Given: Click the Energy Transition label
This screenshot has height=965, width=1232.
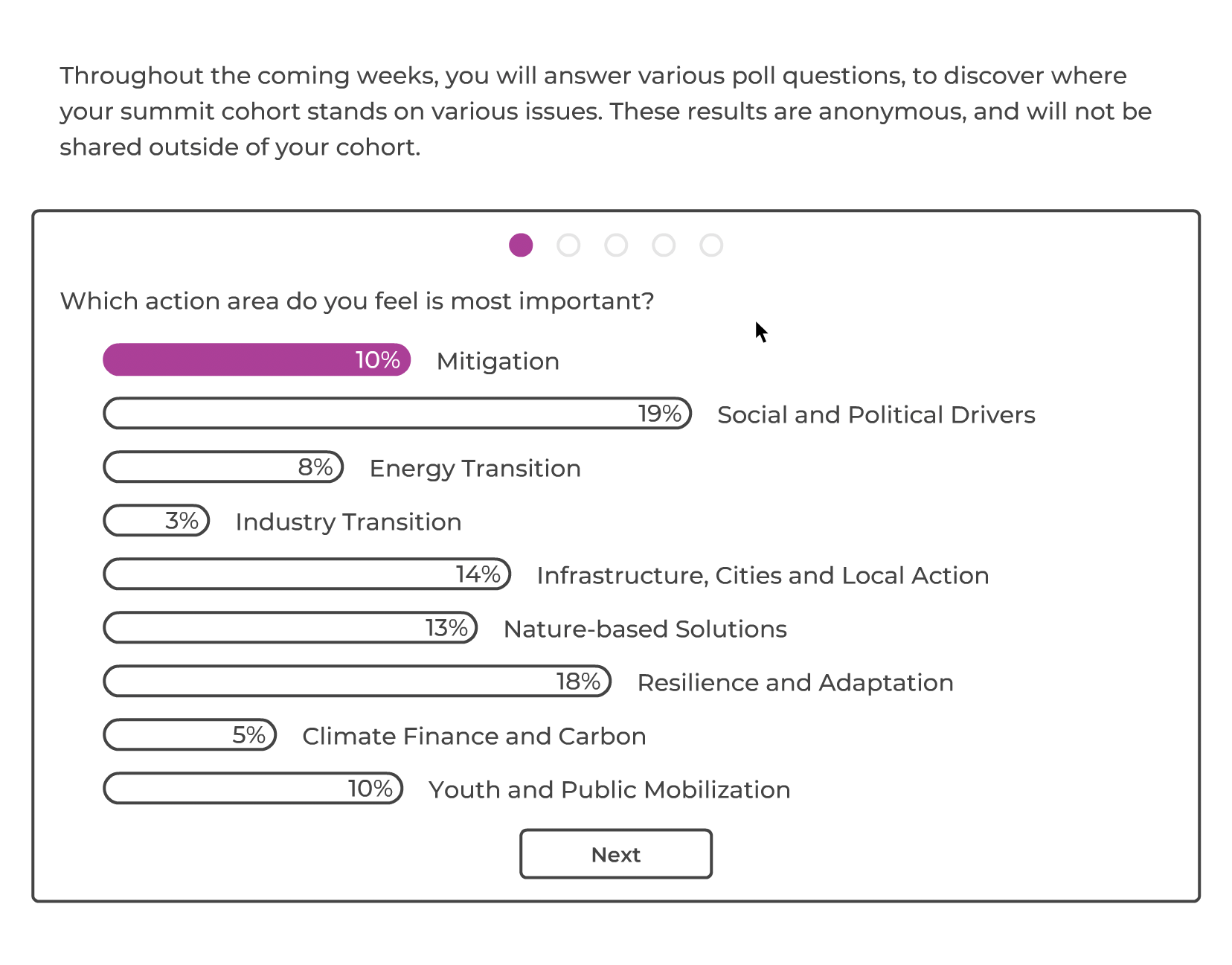Looking at the screenshot, I should (x=475, y=469).
